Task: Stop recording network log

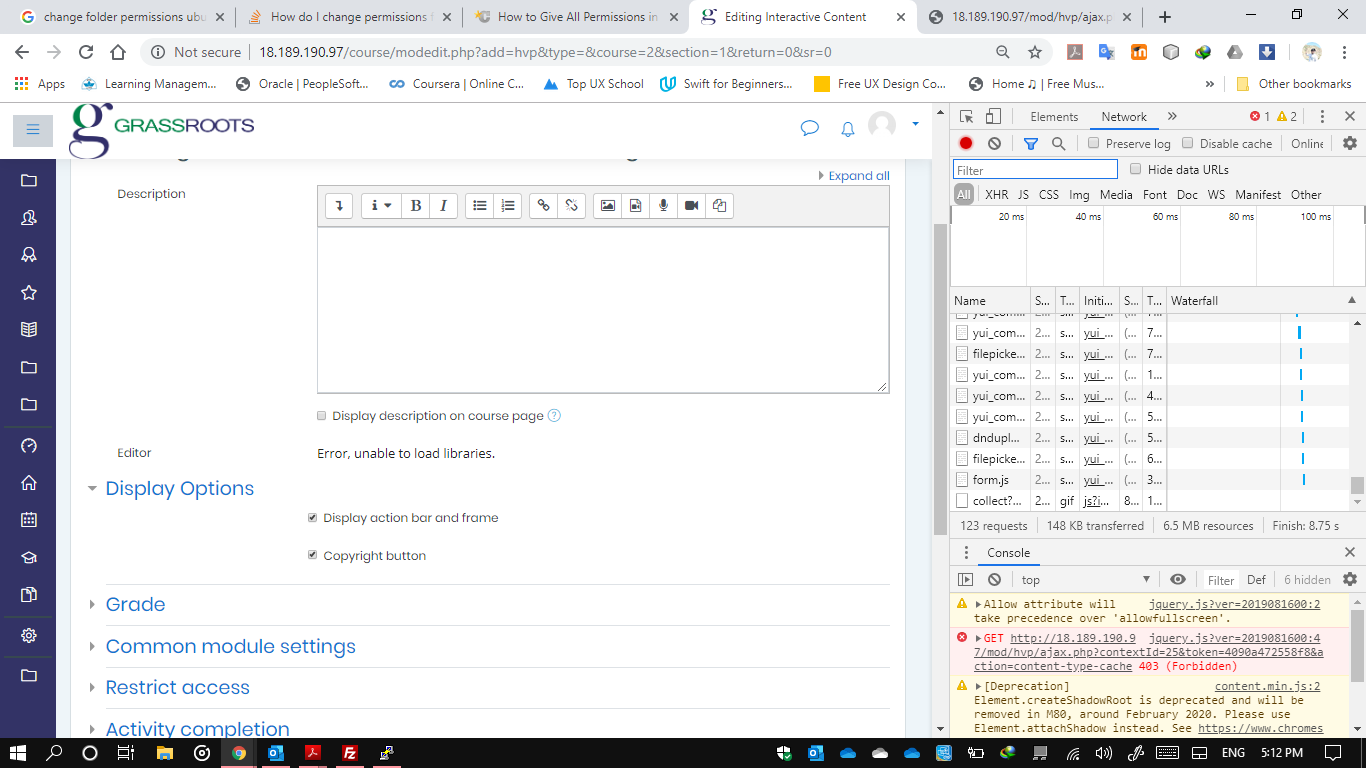Action: pos(966,144)
